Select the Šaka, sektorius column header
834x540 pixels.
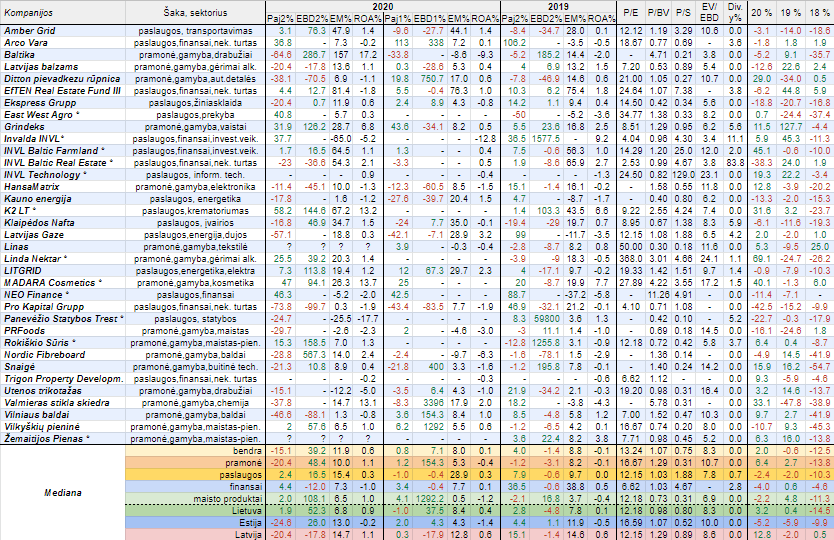click(x=195, y=12)
